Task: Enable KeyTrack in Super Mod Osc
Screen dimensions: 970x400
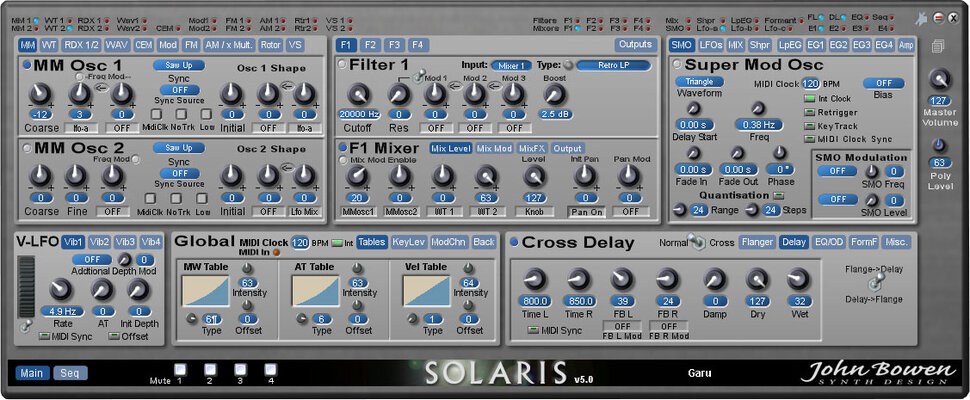Action: tap(810, 126)
